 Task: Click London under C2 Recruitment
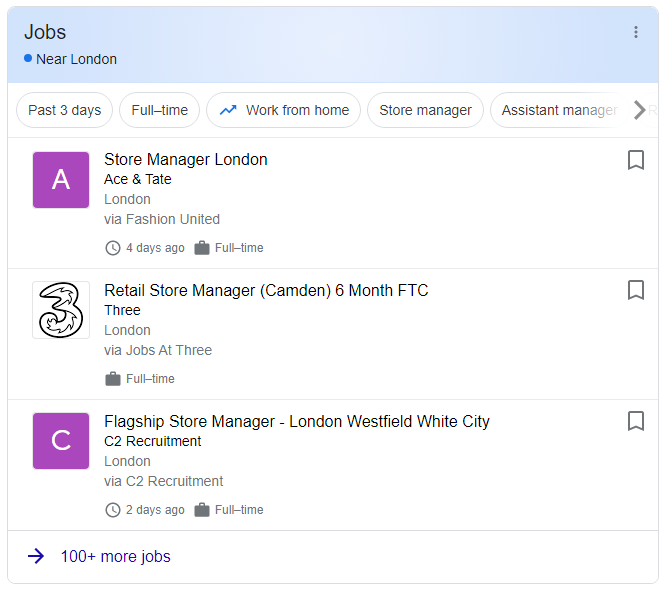click(x=127, y=461)
